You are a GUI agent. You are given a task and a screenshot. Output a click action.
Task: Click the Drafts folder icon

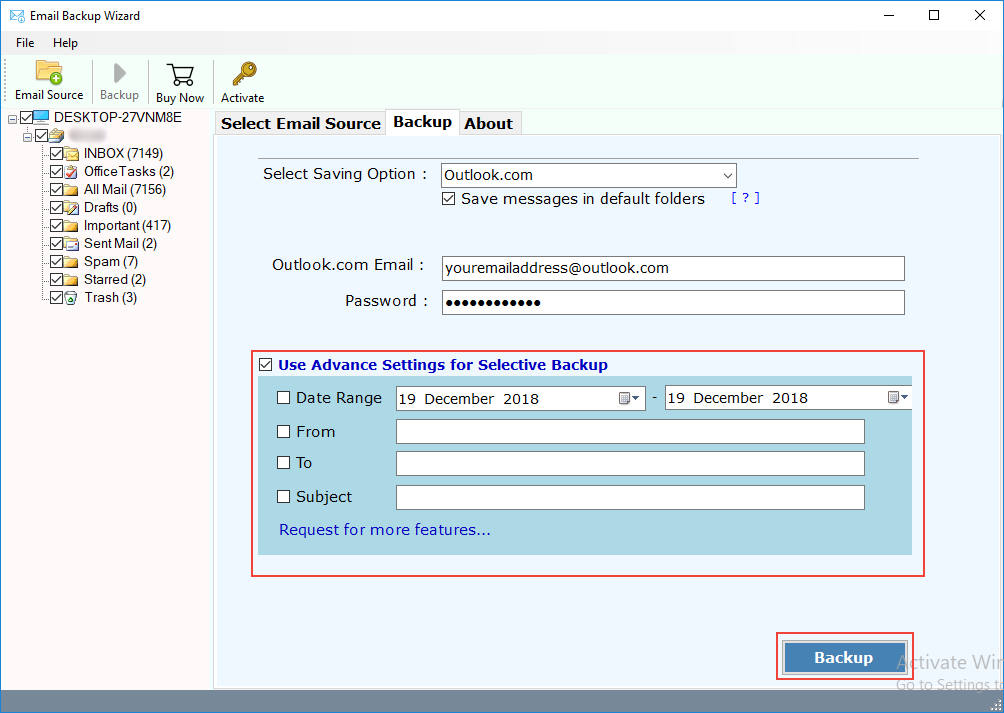(71, 207)
